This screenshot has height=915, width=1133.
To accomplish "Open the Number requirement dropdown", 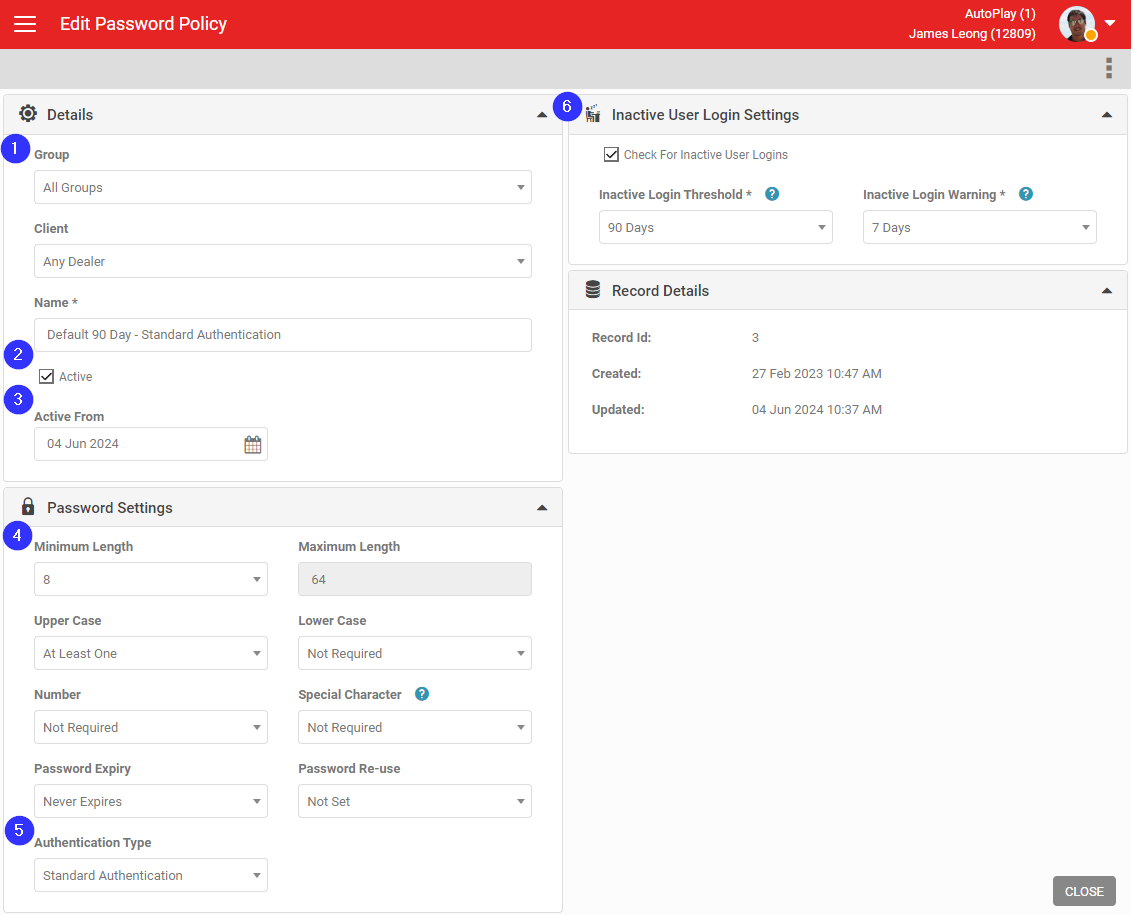I will click(150, 727).
